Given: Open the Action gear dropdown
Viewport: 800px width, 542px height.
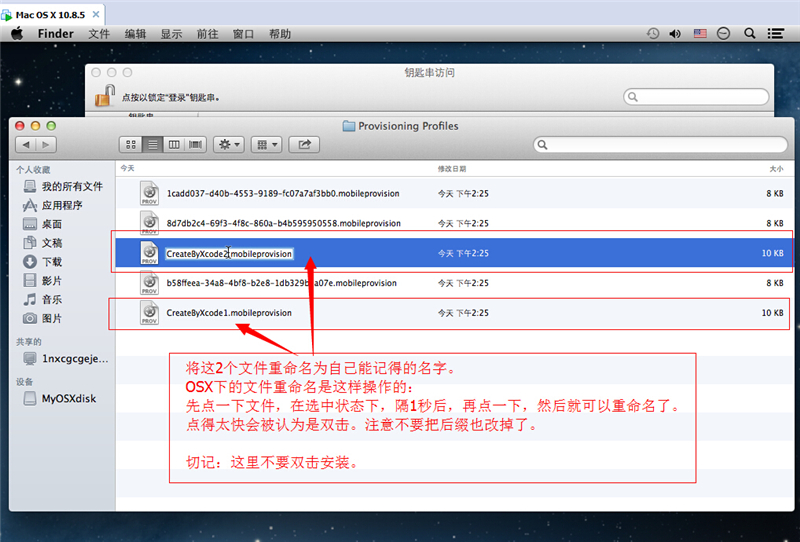Looking at the screenshot, I should pyautogui.click(x=229, y=145).
